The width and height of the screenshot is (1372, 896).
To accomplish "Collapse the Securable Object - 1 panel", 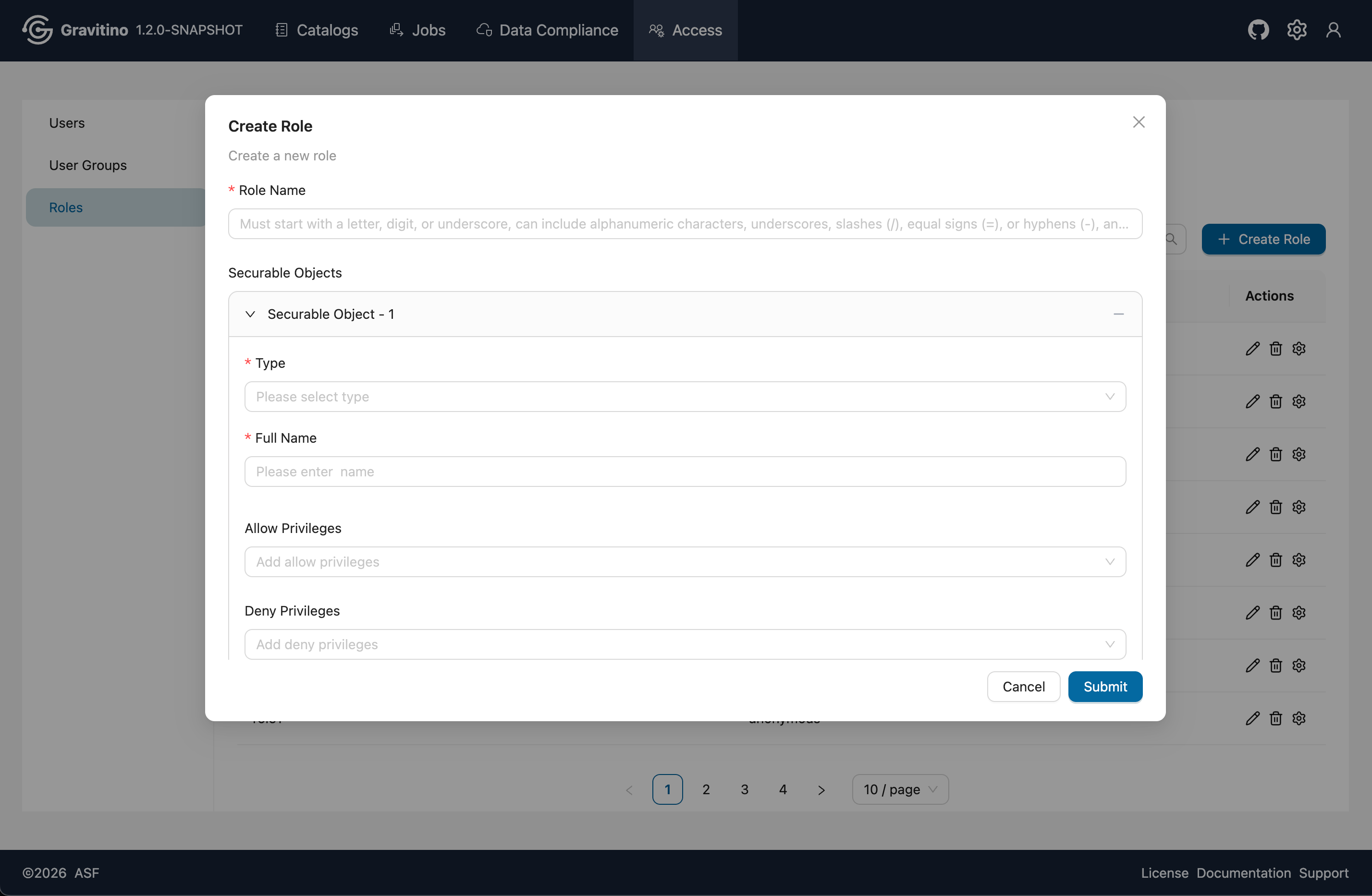I will point(250,314).
